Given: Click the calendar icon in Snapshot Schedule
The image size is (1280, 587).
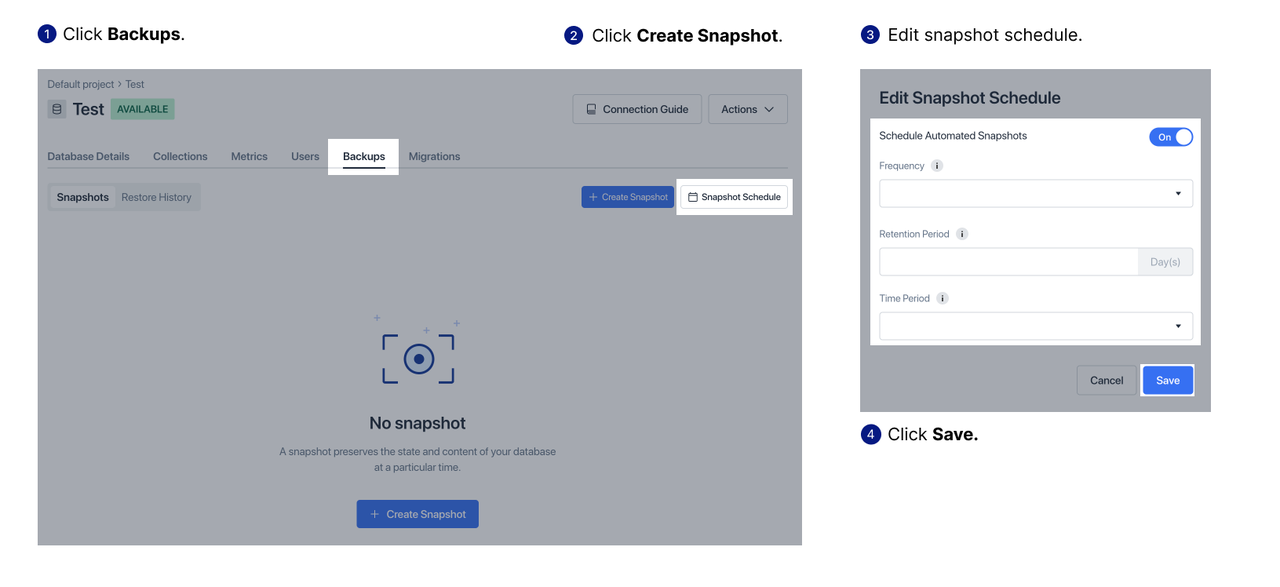Looking at the screenshot, I should [x=693, y=197].
